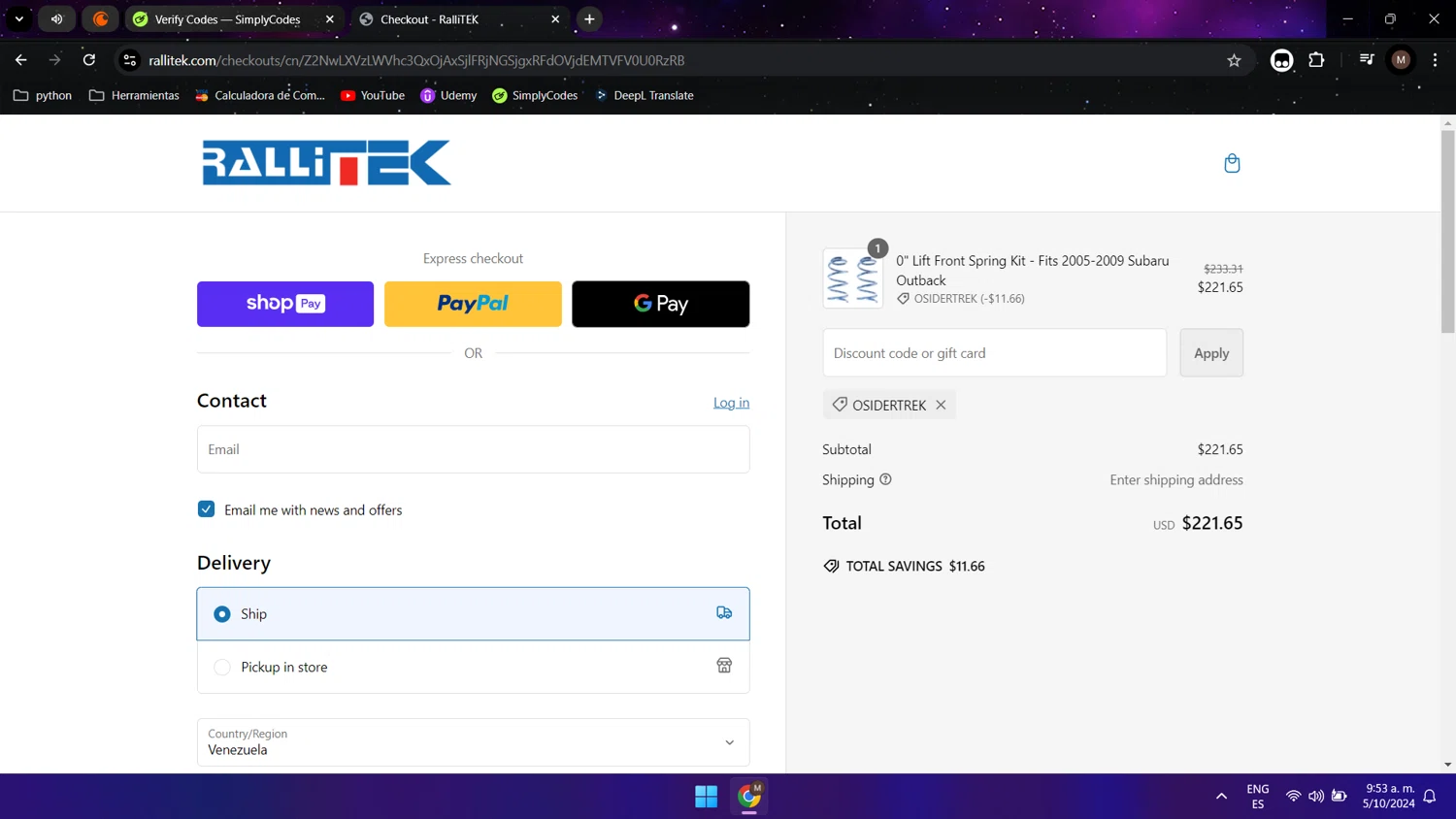This screenshot has height=819, width=1456.
Task: Click the Chrome taskbar icon
Action: click(749, 797)
